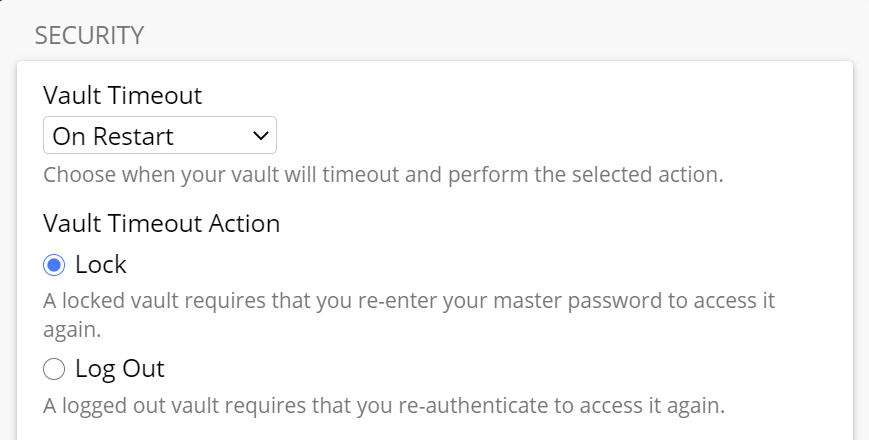
Task: Select the Lock radio button
Action: (x=54, y=265)
